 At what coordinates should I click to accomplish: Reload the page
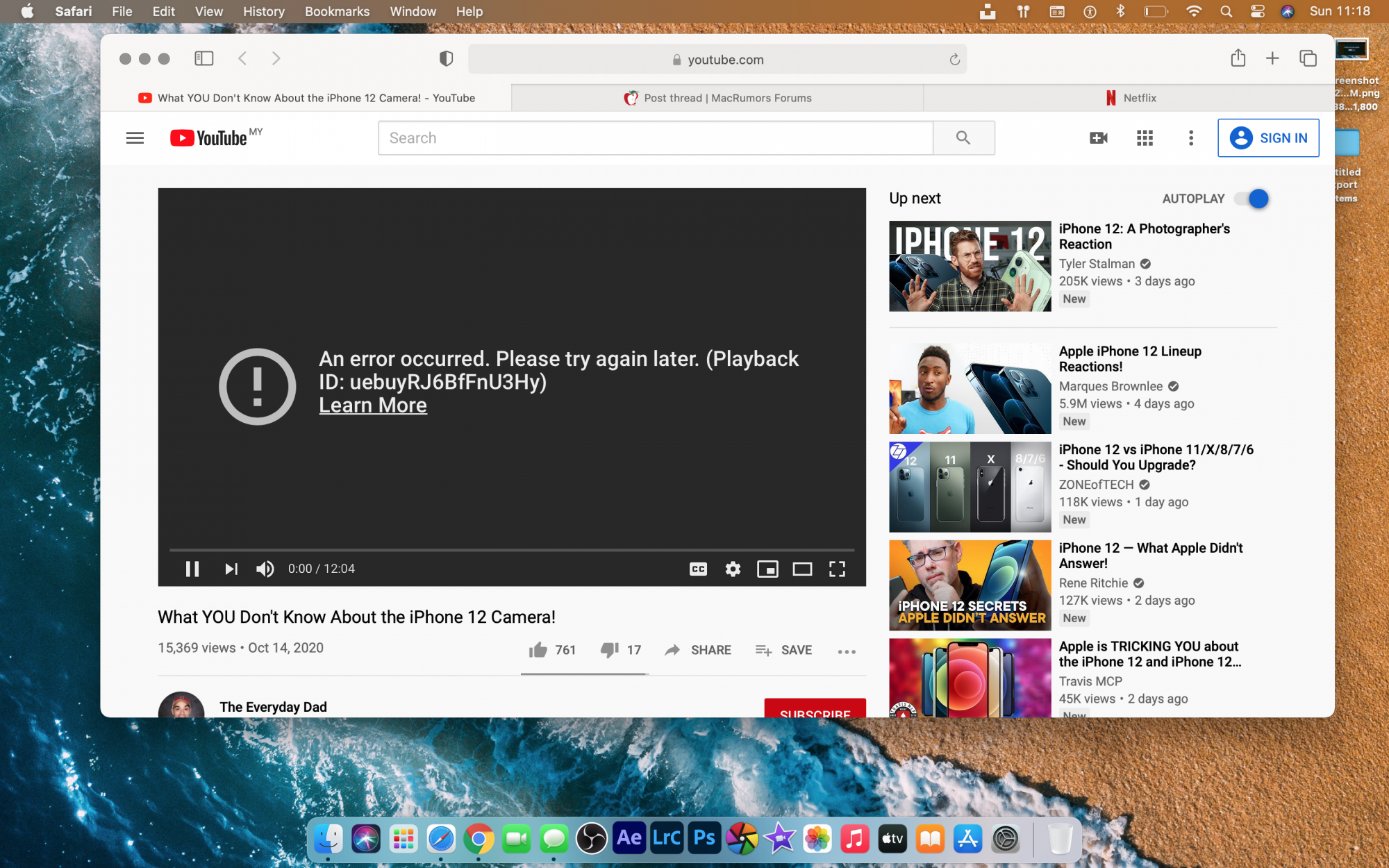[x=954, y=60]
